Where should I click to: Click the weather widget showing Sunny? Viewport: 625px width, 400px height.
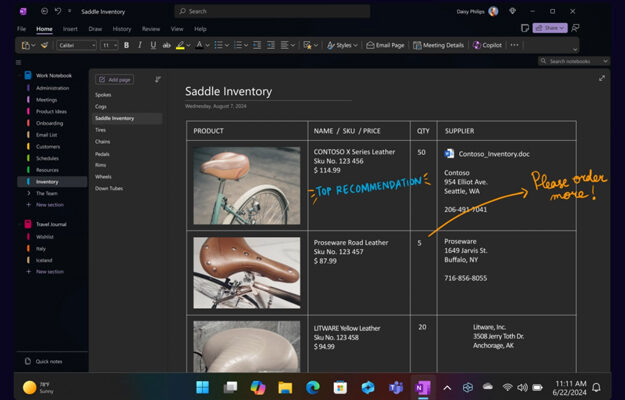[38, 387]
